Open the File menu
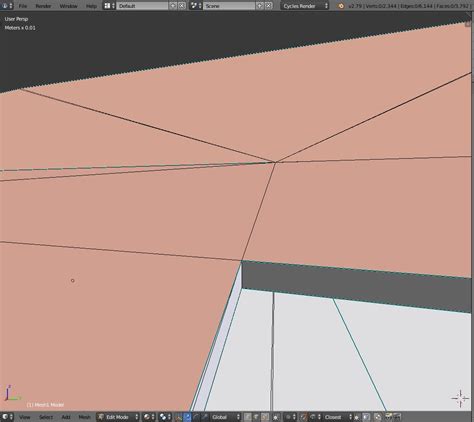474x422 pixels. click(x=23, y=6)
